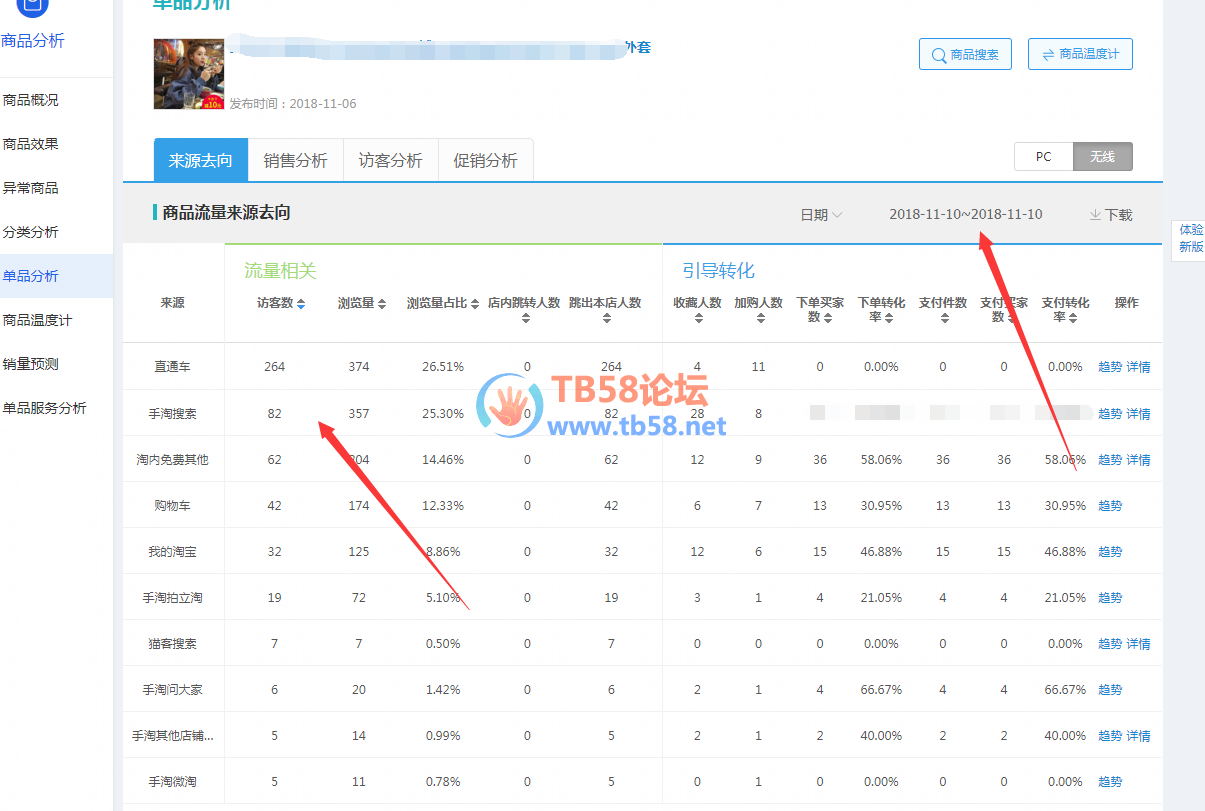1205x811 pixels.
Task: Open 详情 link for 手淘其他店铺 row
Action: click(1139, 736)
